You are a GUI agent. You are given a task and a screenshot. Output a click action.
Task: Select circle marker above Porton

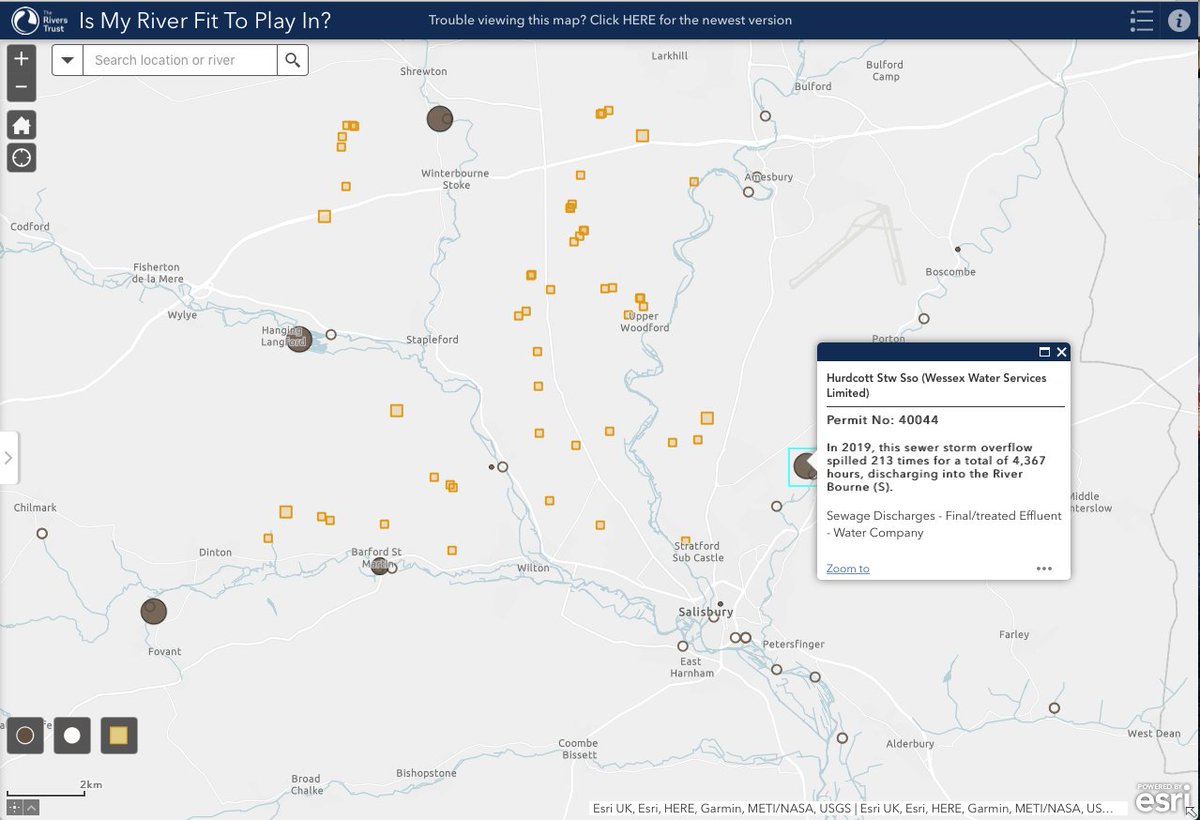tap(924, 319)
